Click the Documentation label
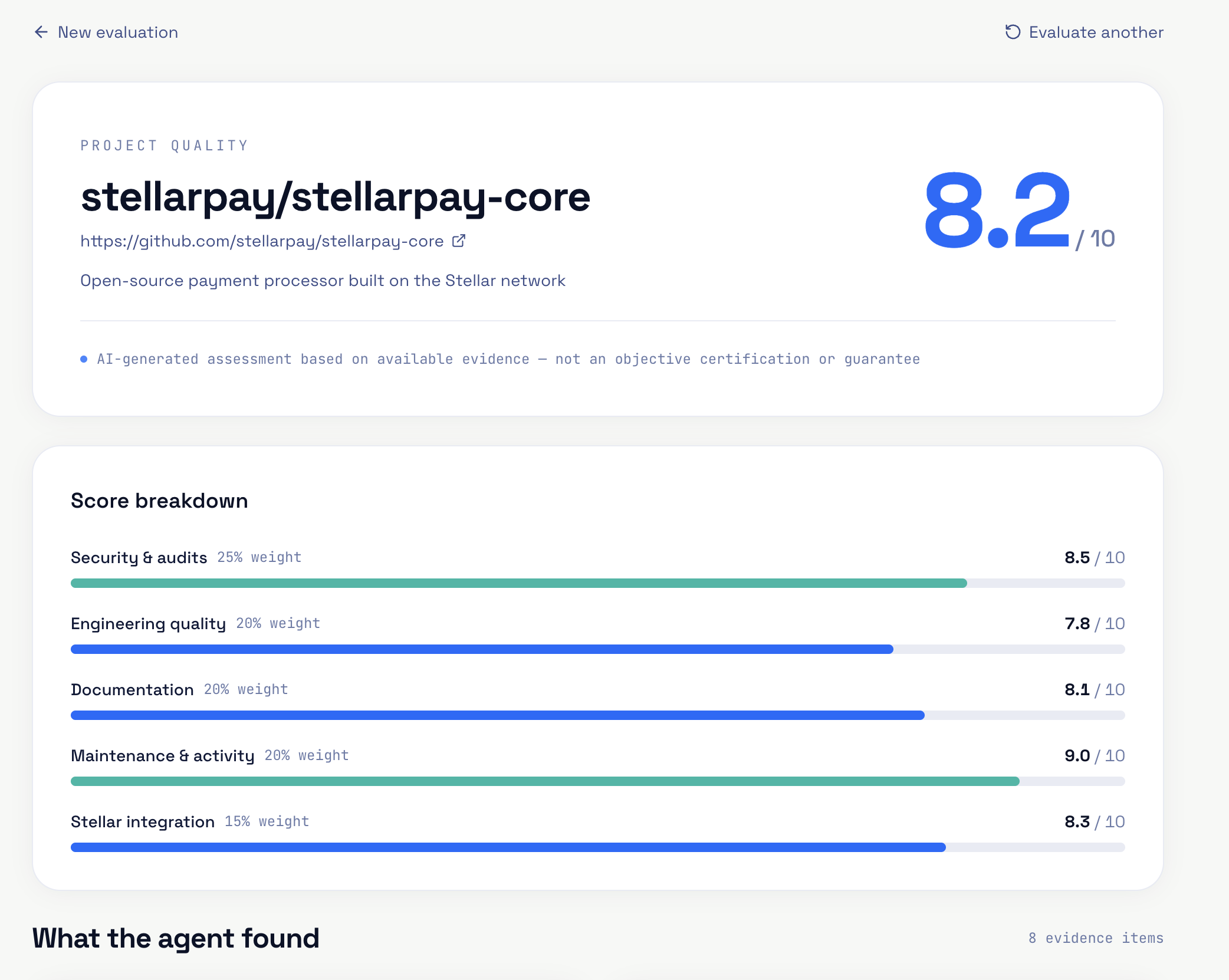This screenshot has width=1229, height=980. pos(132,690)
